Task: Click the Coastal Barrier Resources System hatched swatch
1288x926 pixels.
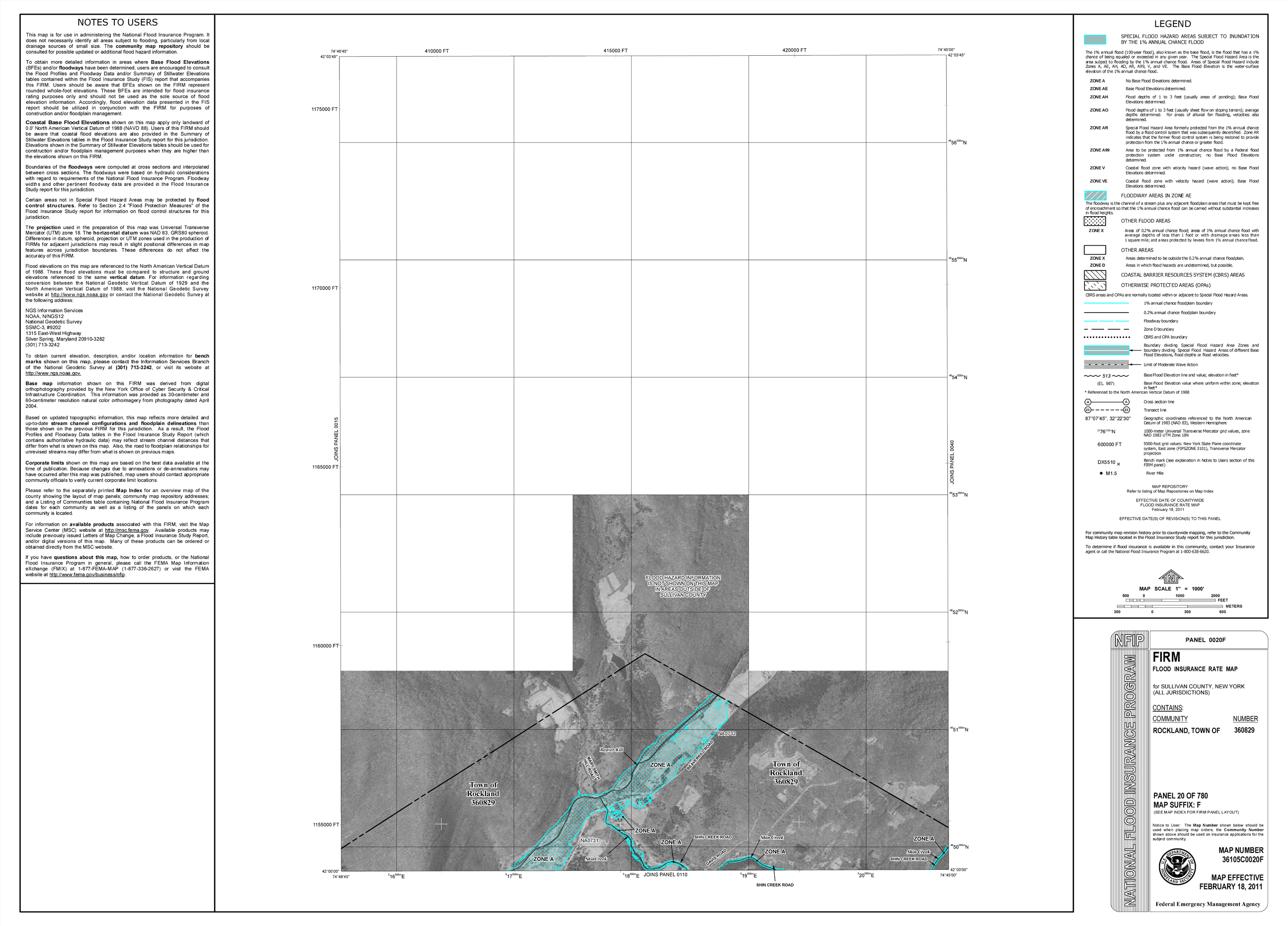Action: 1095,275
